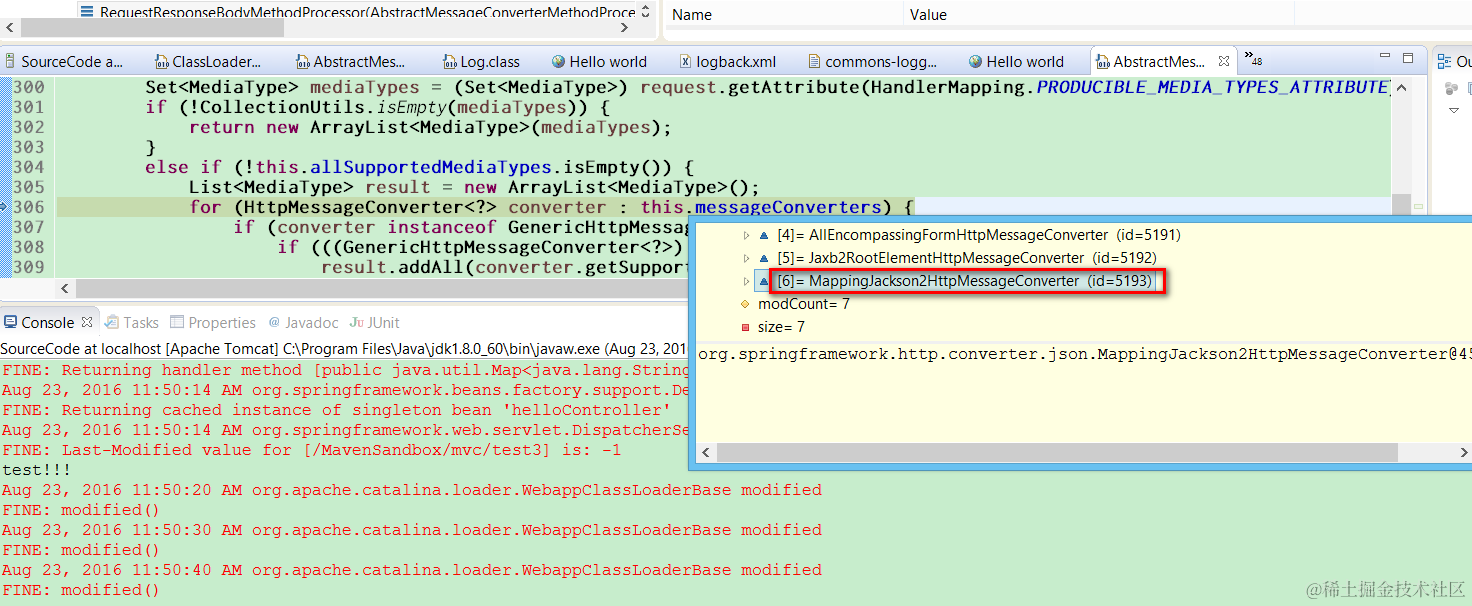Click line number 300 in gutter

point(28,87)
